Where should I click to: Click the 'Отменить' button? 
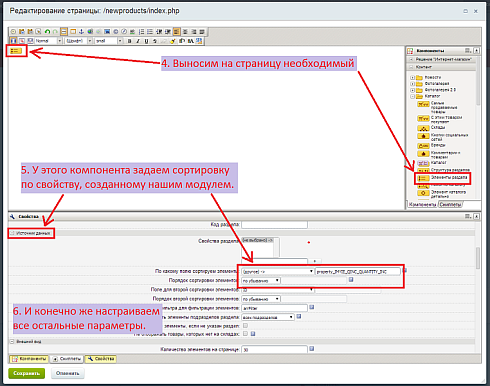68,373
